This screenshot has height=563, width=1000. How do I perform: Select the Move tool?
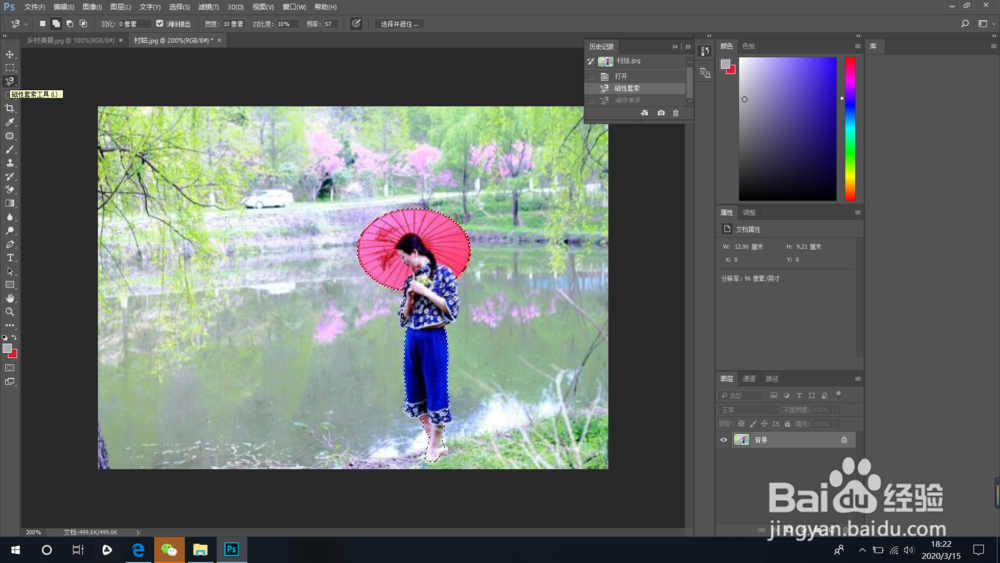point(10,54)
